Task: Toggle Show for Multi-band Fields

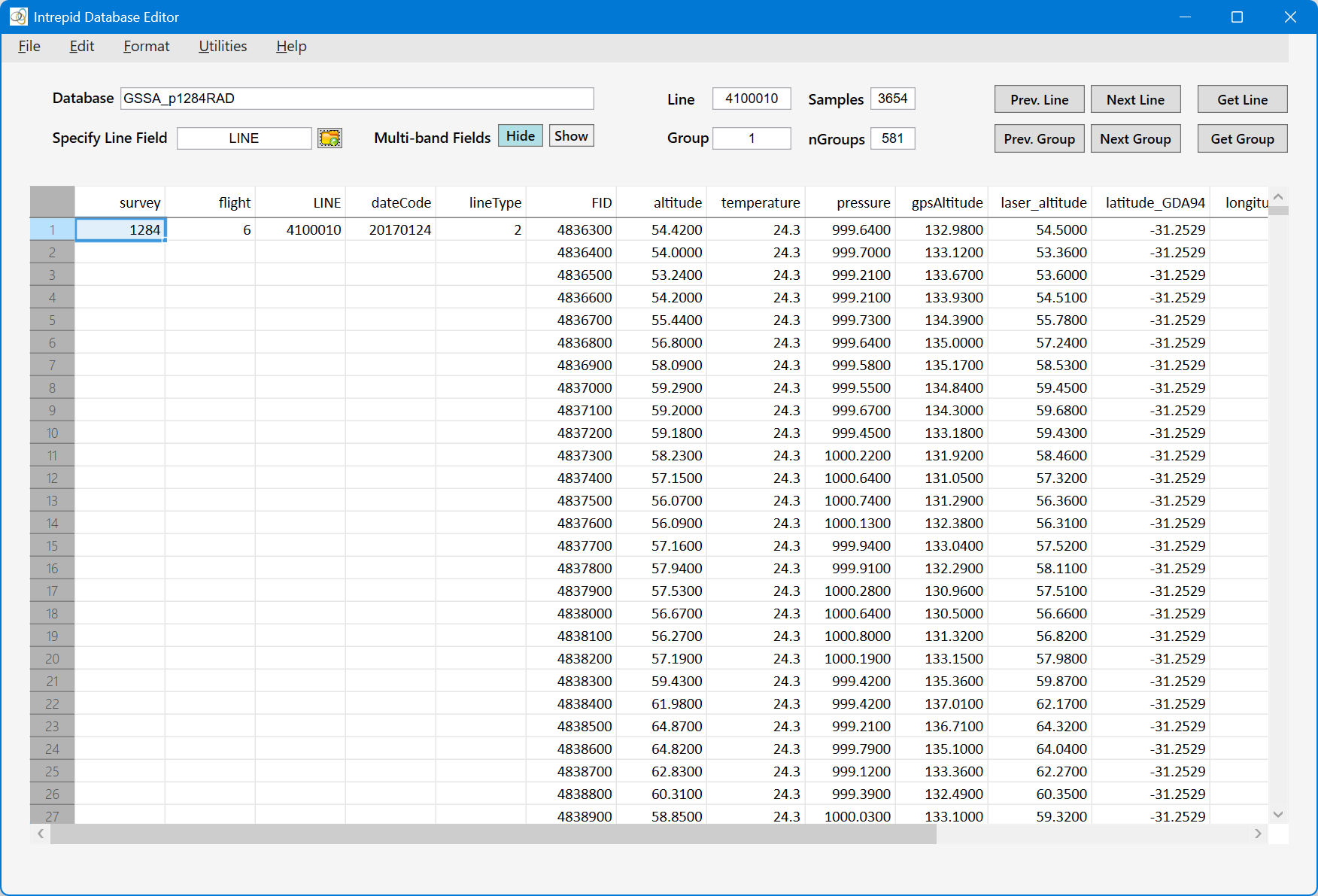Action: 572,136
